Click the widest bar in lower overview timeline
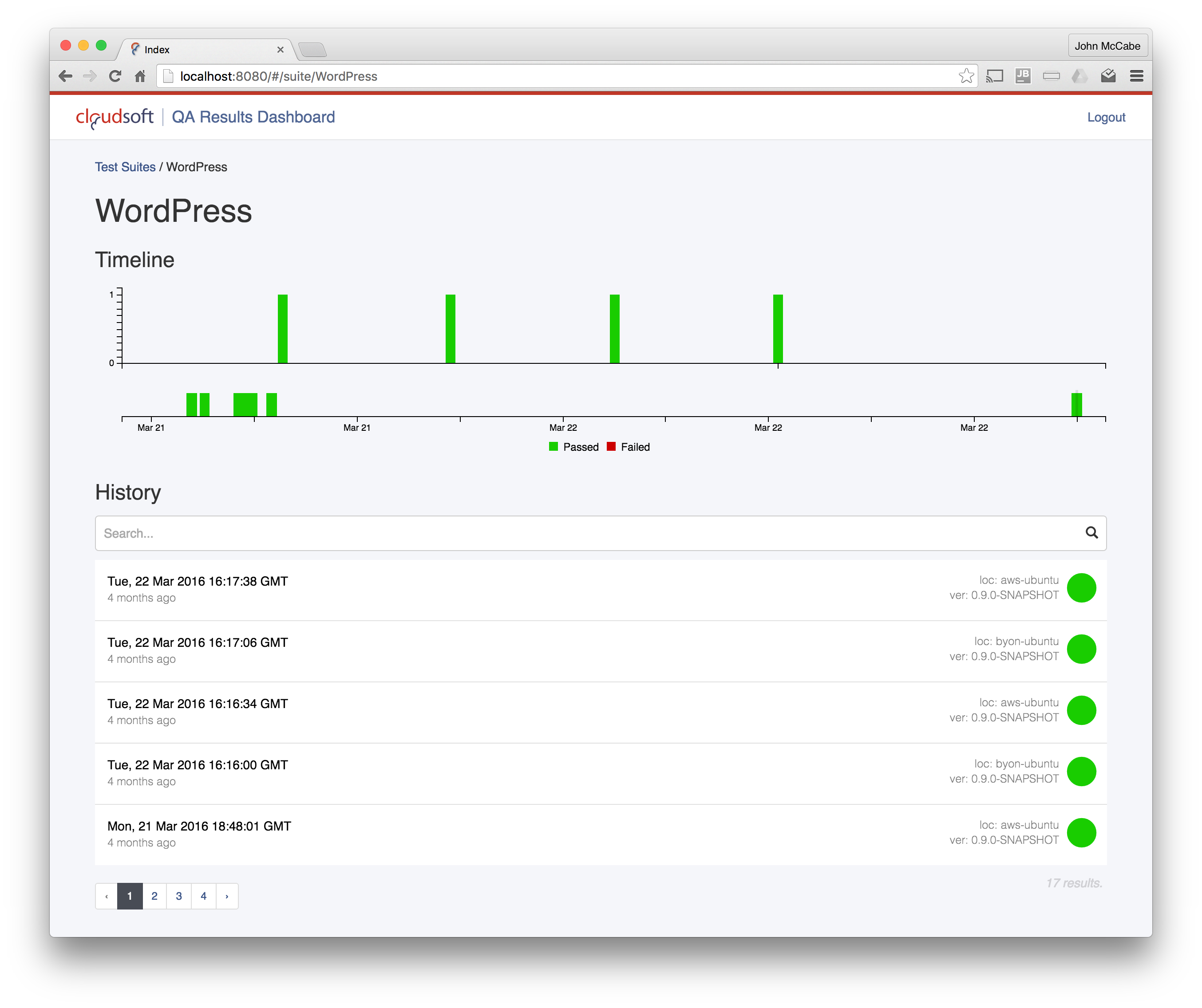Image resolution: width=1202 pixels, height=1008 pixels. pos(245,405)
